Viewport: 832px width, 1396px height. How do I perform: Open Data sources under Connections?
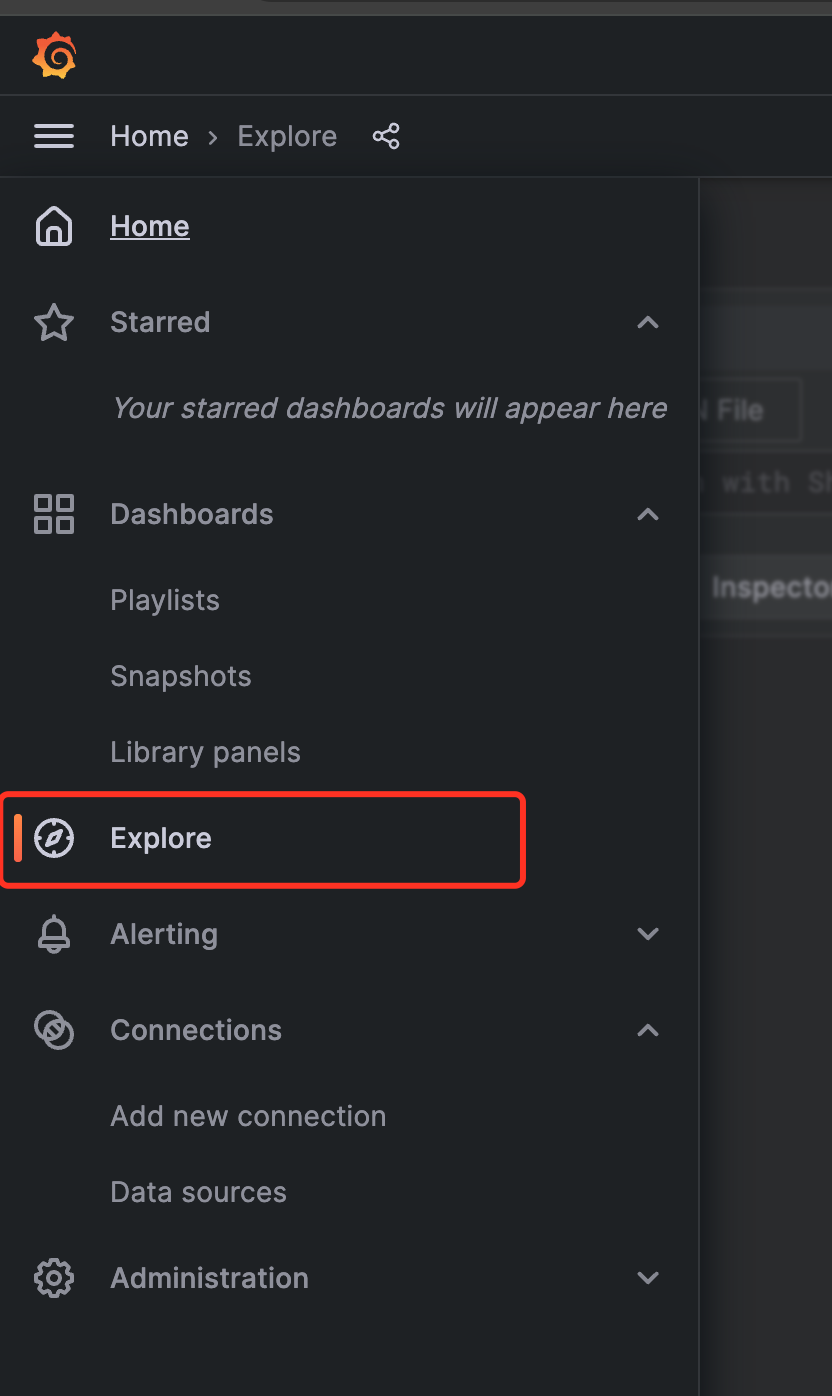tap(198, 1192)
